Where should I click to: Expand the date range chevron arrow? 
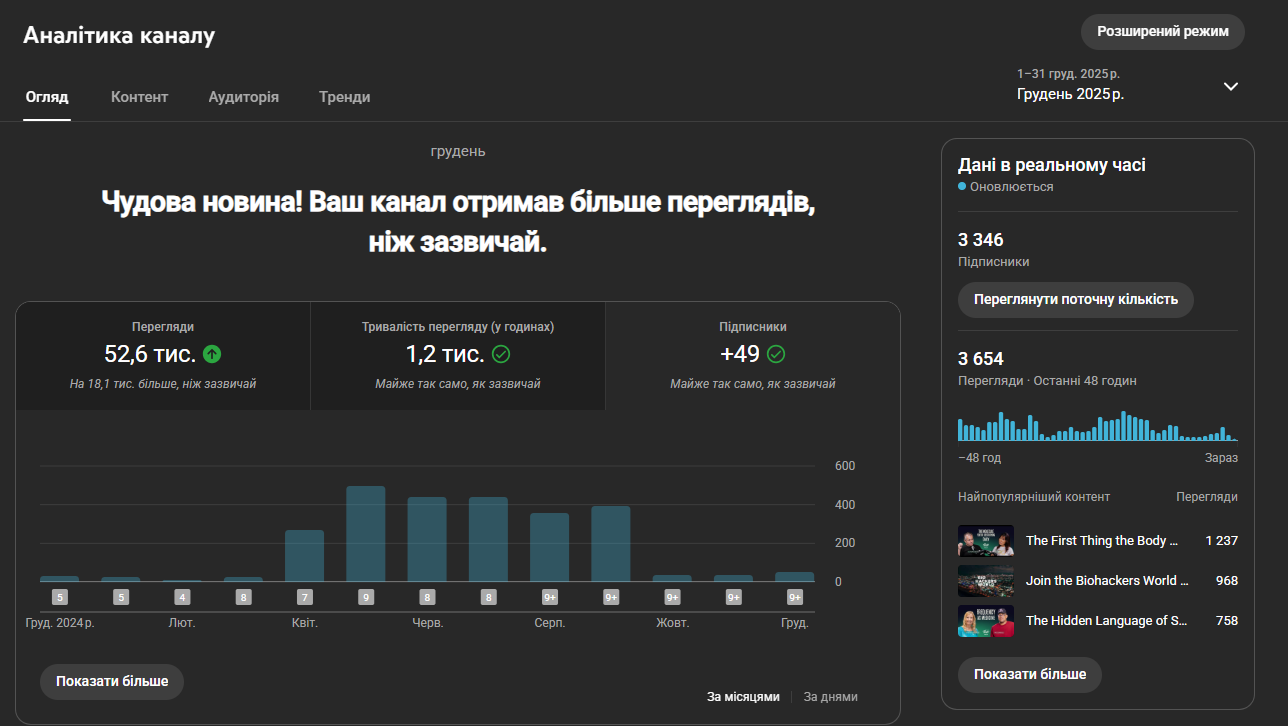[x=1231, y=86]
